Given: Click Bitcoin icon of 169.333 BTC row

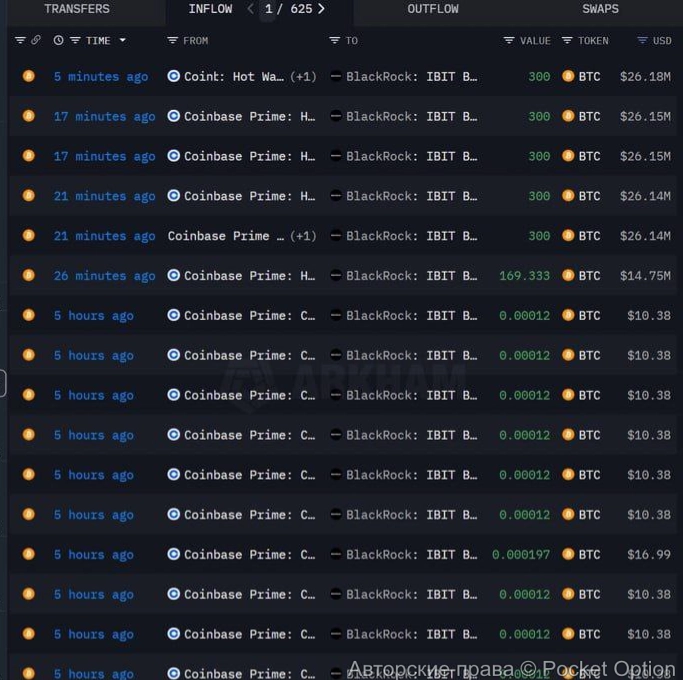Looking at the screenshot, I should 568,276.
